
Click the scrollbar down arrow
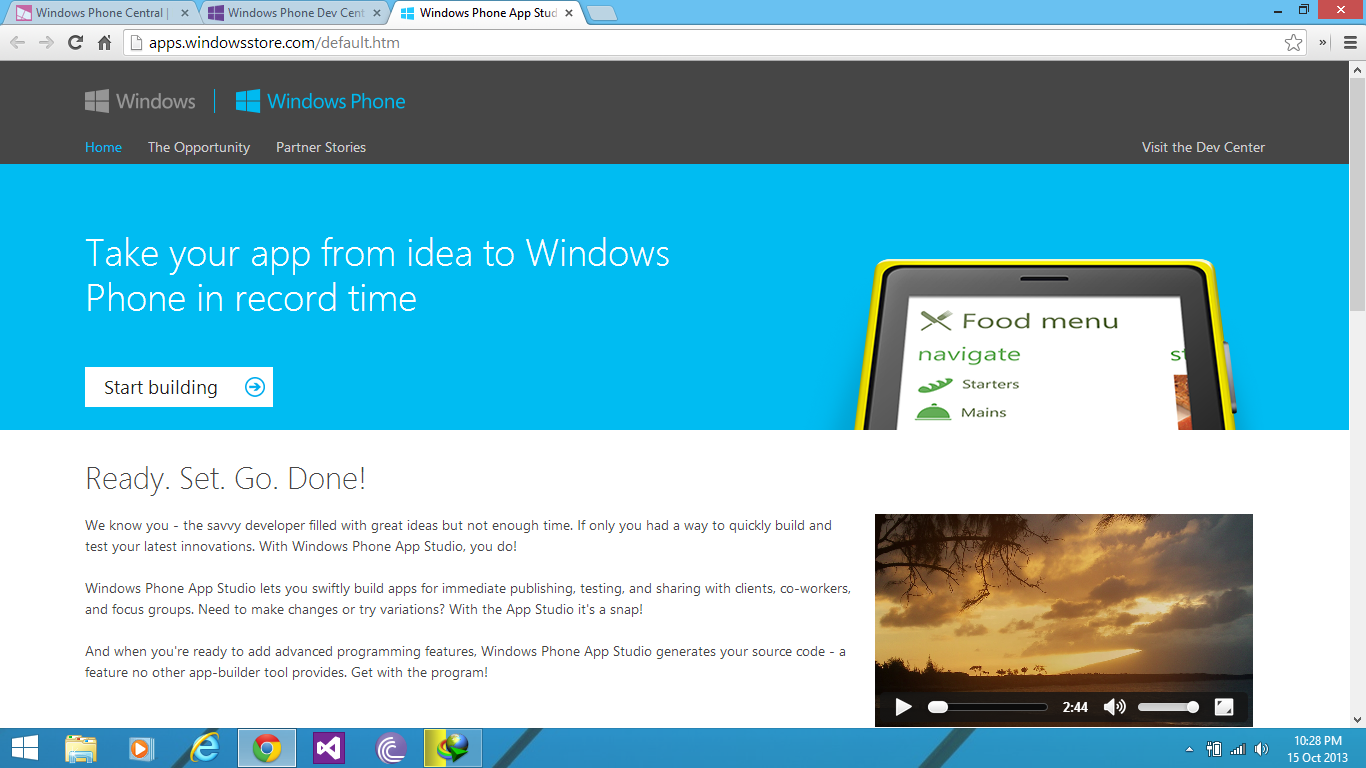tap(1357, 718)
